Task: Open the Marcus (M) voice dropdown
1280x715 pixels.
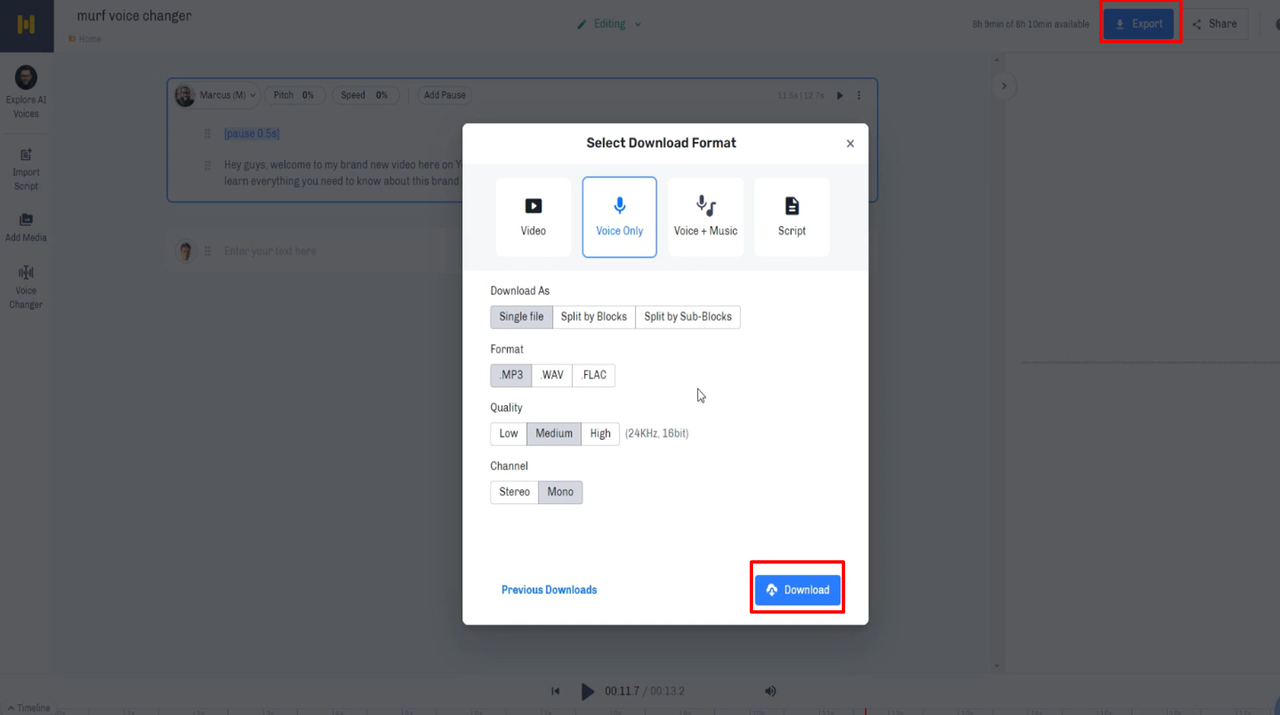Action: coord(217,95)
